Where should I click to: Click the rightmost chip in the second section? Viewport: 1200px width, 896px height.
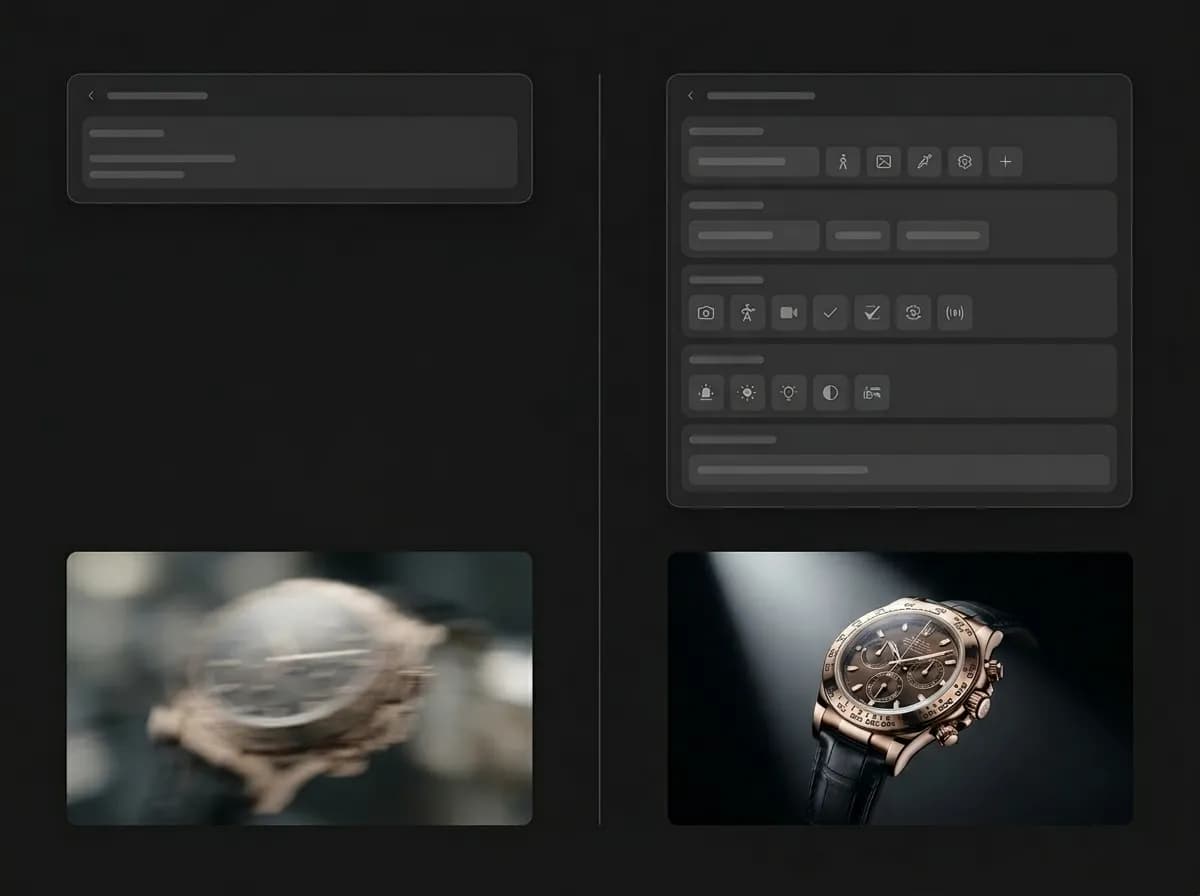point(943,236)
